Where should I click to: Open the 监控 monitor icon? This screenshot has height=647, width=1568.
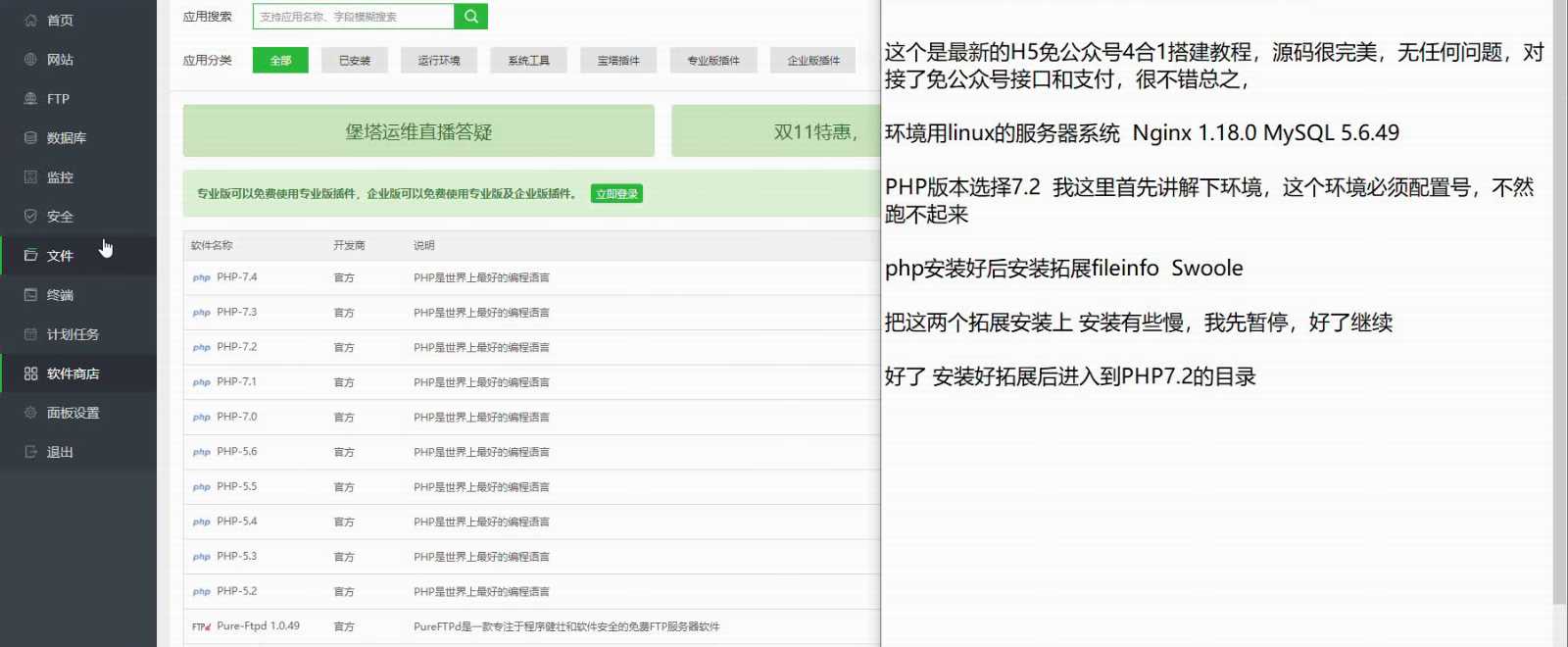point(30,176)
